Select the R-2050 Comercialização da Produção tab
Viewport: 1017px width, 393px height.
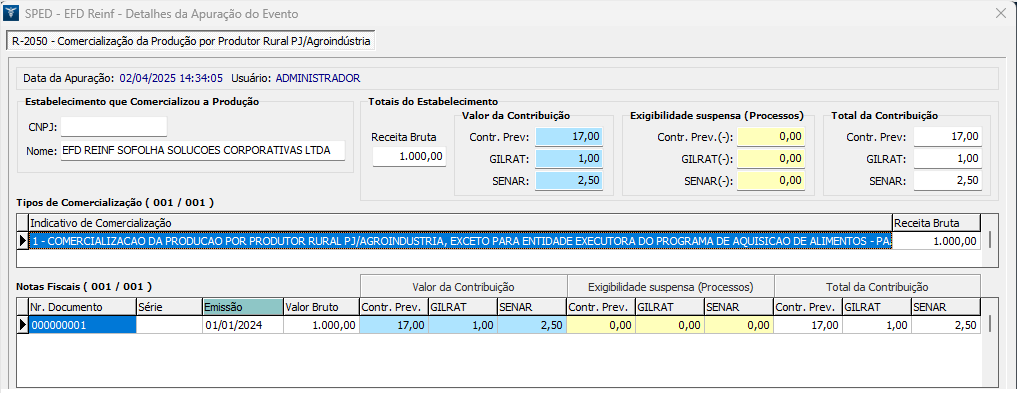tap(191, 42)
